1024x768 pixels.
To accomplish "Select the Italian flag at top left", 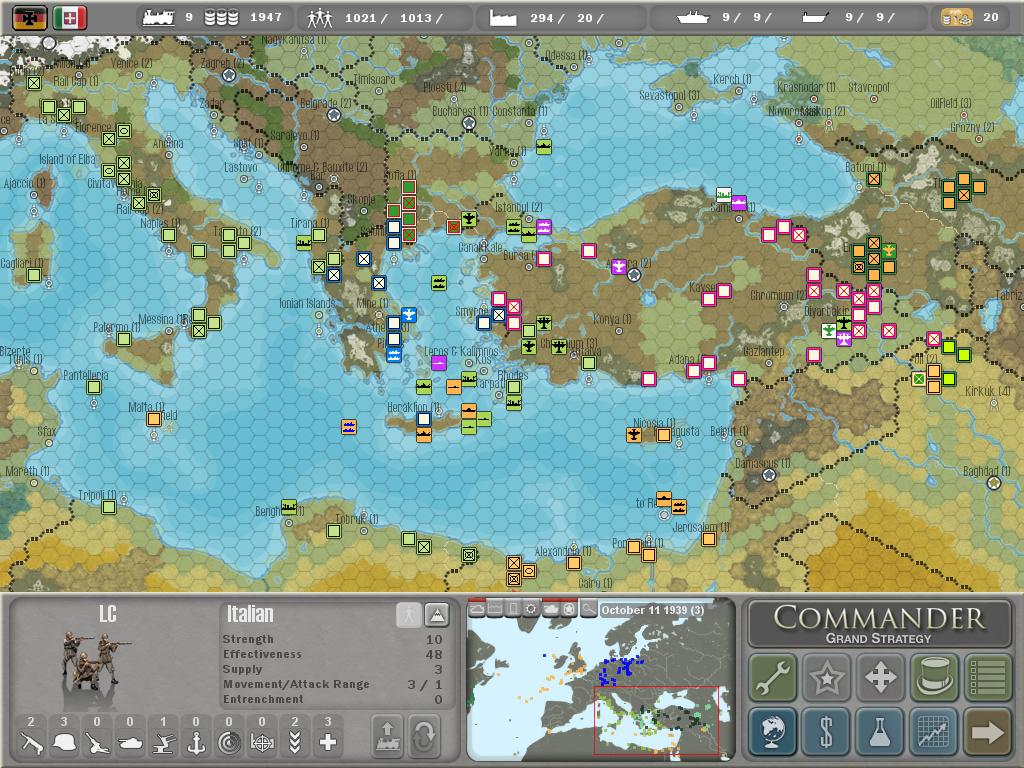I will tap(70, 17).
